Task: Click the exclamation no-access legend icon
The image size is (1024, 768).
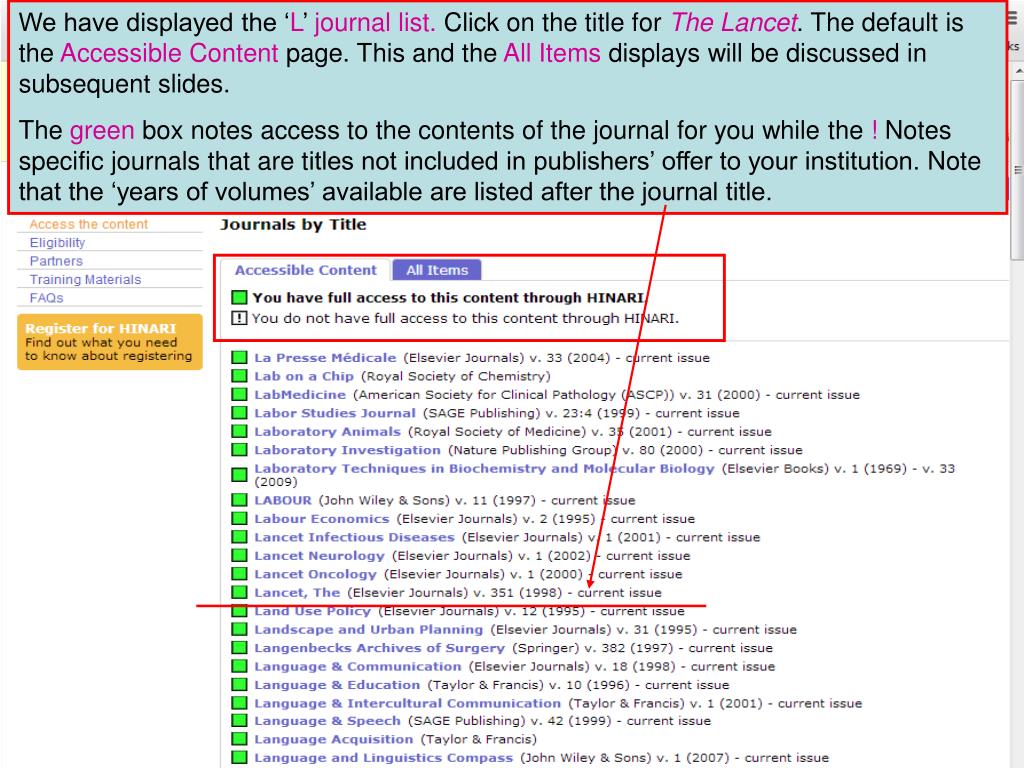Action: coord(239,318)
